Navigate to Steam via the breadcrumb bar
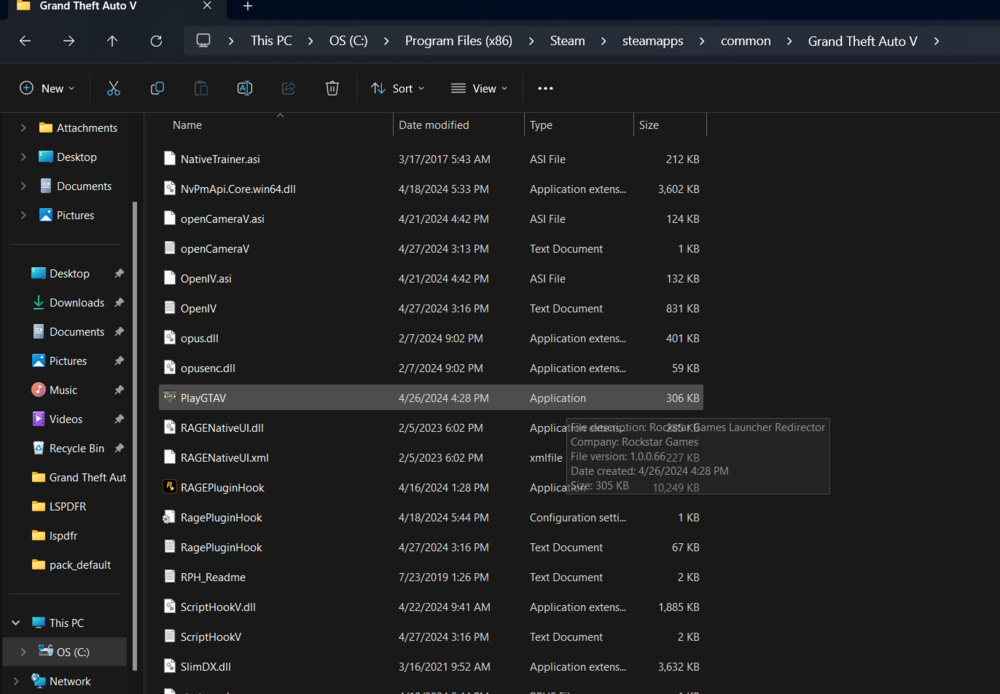Viewport: 1000px width, 694px height. tap(567, 41)
